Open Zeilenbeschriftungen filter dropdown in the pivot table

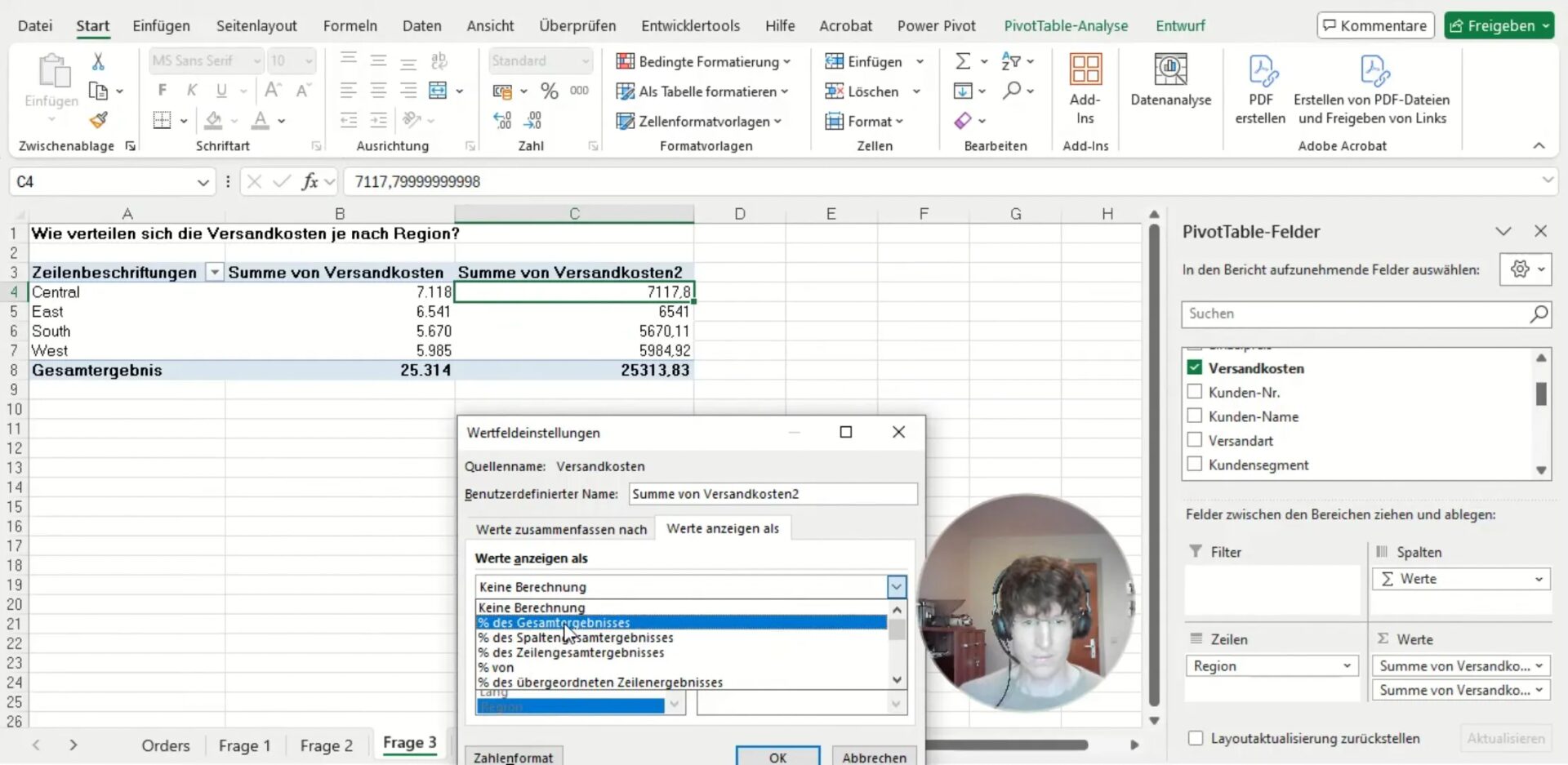pos(214,273)
